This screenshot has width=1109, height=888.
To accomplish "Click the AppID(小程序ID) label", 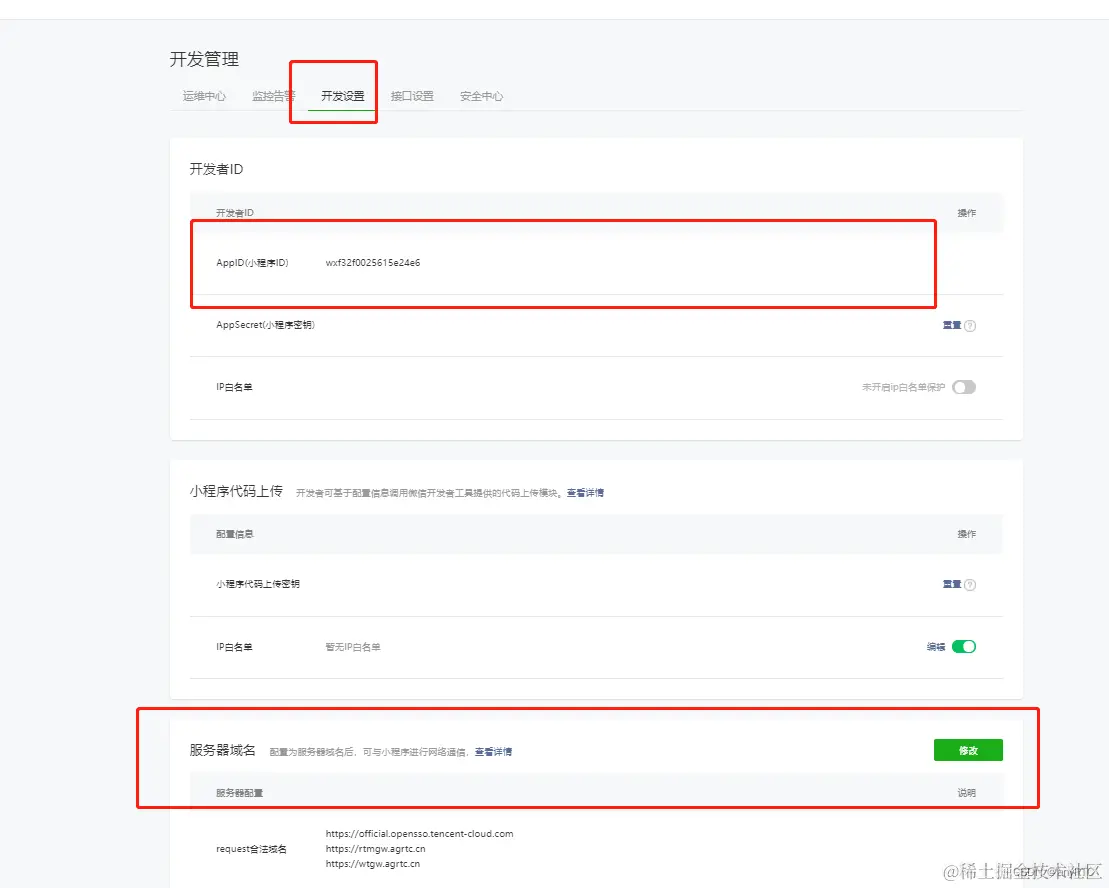I will (x=252, y=262).
